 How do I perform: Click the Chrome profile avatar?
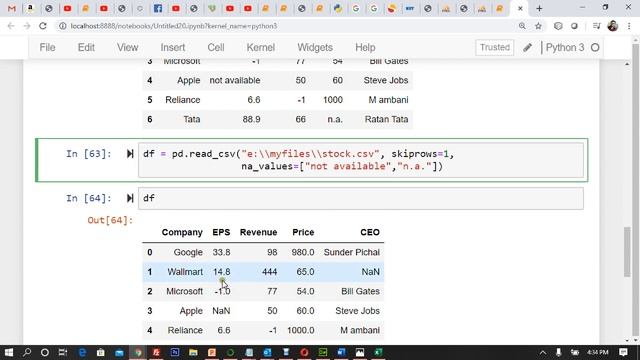[x=613, y=26]
